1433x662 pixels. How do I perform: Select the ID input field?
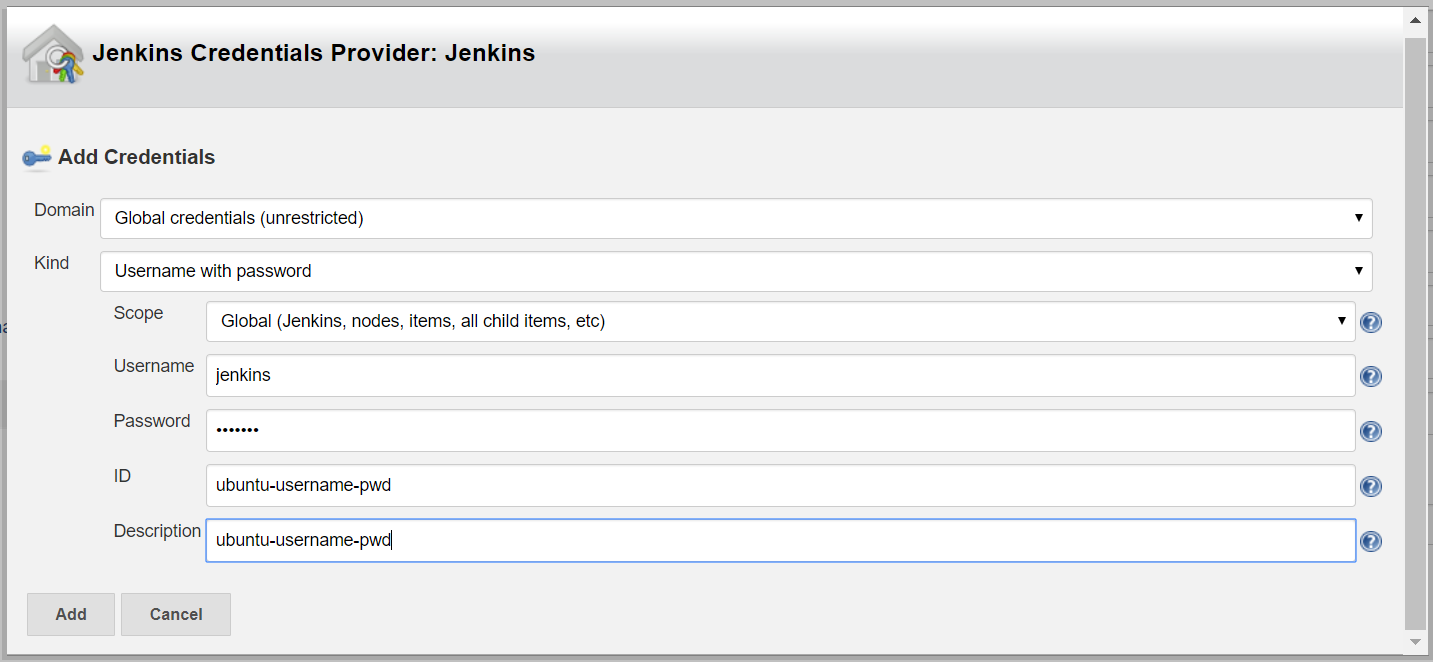coord(780,486)
